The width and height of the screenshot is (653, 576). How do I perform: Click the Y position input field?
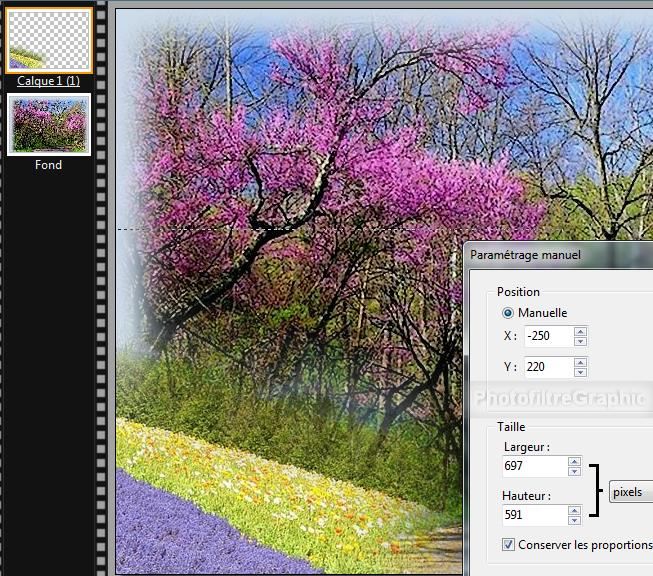[x=548, y=367]
